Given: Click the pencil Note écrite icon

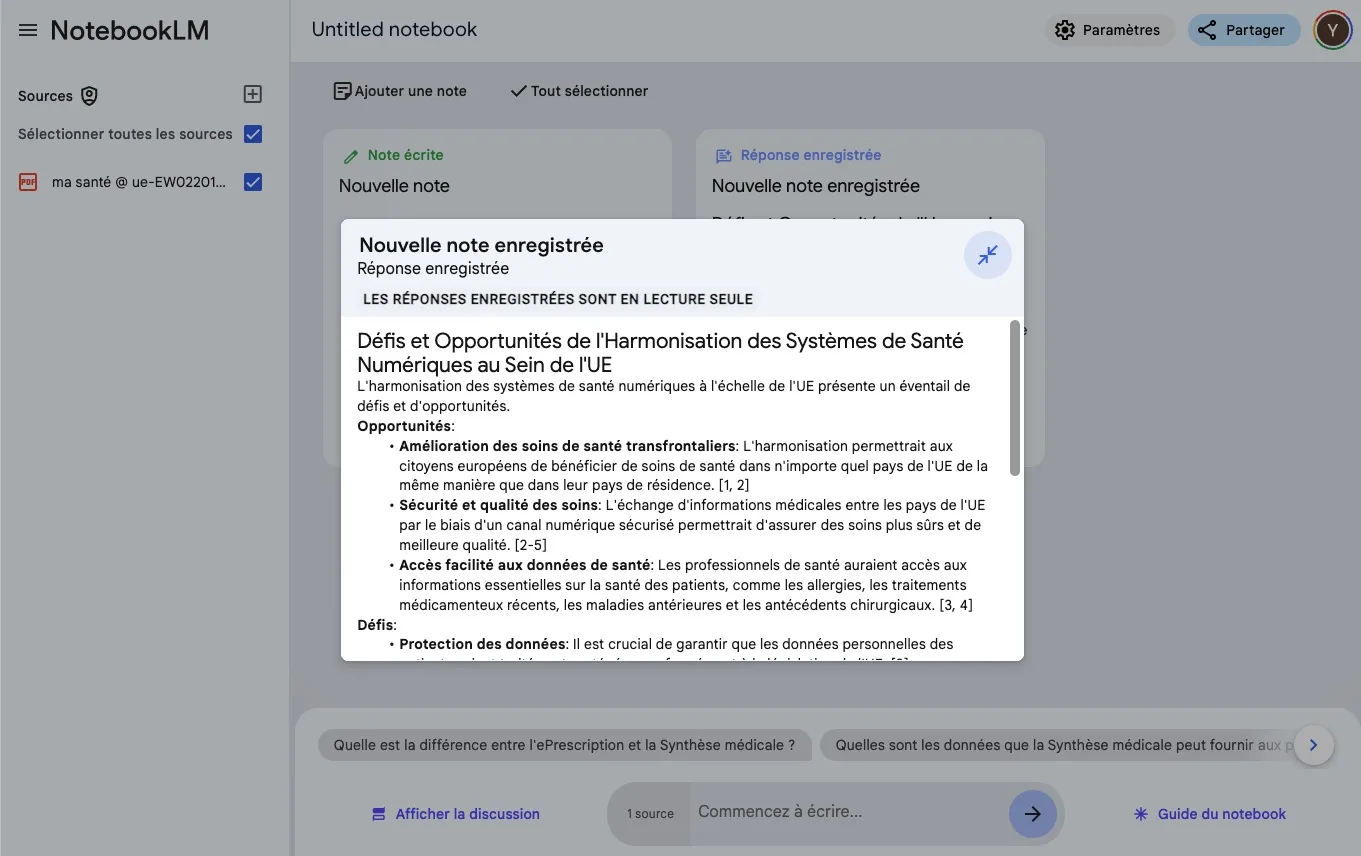Looking at the screenshot, I should (x=351, y=156).
